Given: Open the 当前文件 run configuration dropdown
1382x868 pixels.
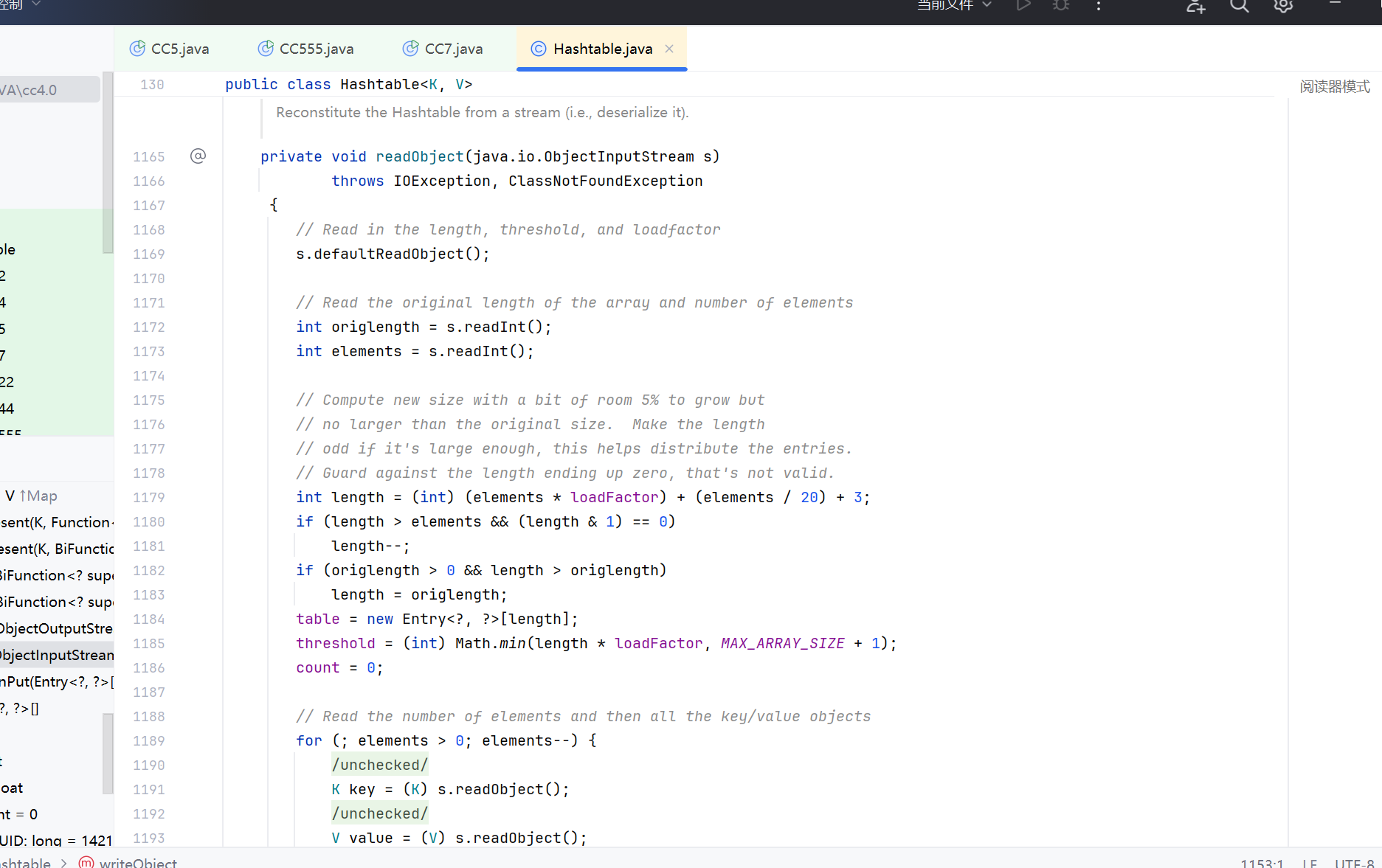Looking at the screenshot, I should point(953,6).
